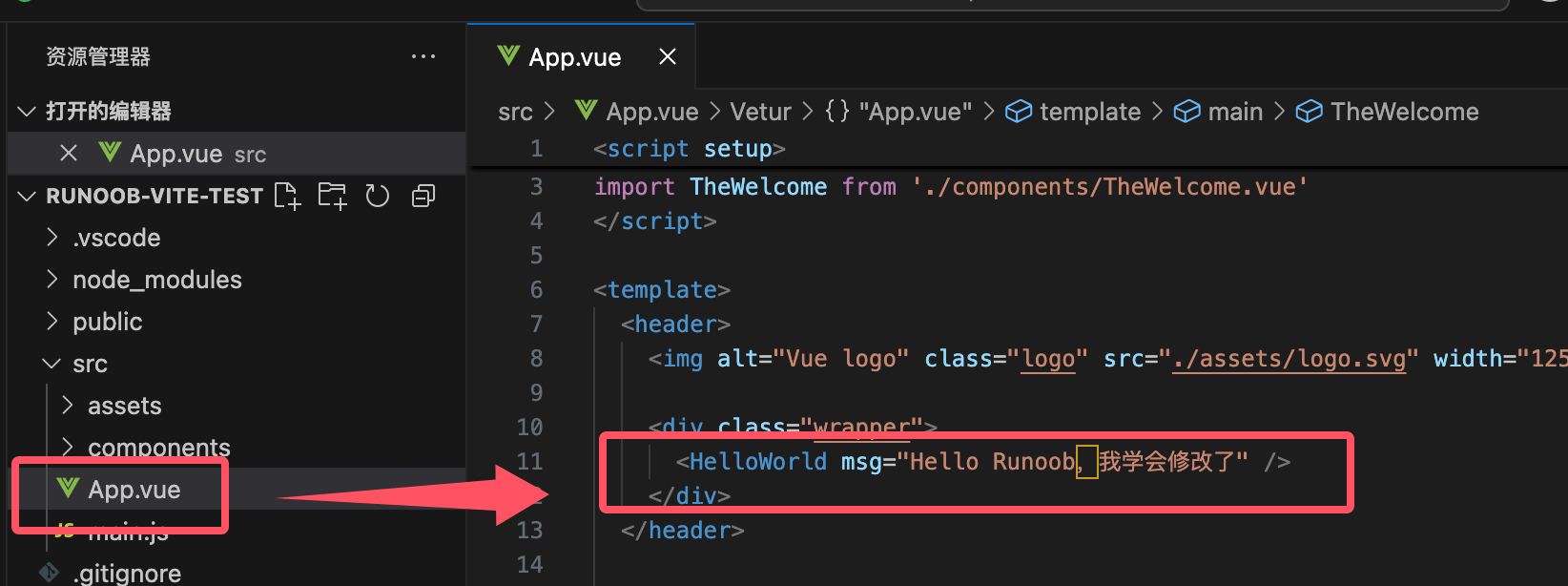Screen dimensions: 1568x586
Task: Open the .gitignore file
Action: pyautogui.click(x=126, y=574)
